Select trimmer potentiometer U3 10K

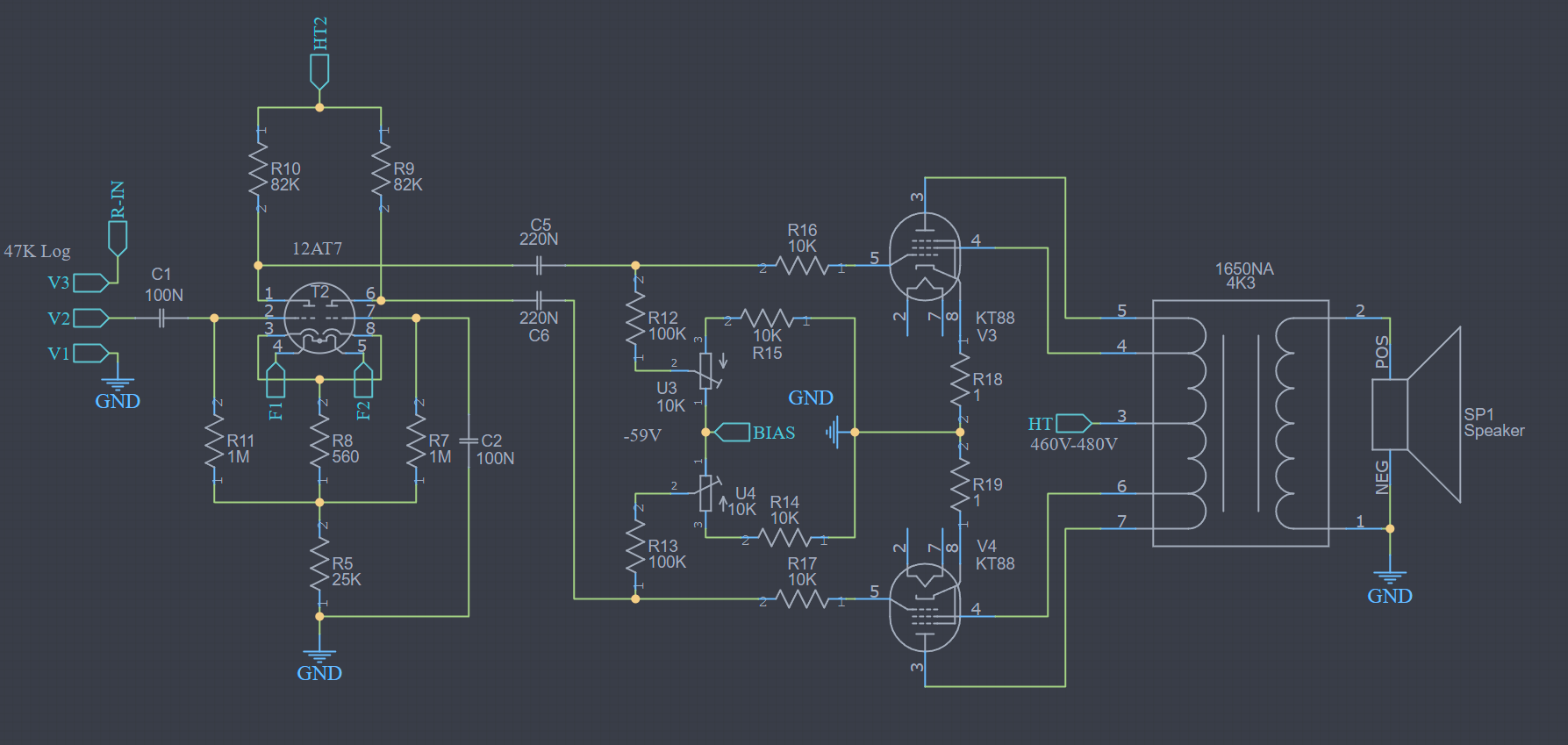705,370
